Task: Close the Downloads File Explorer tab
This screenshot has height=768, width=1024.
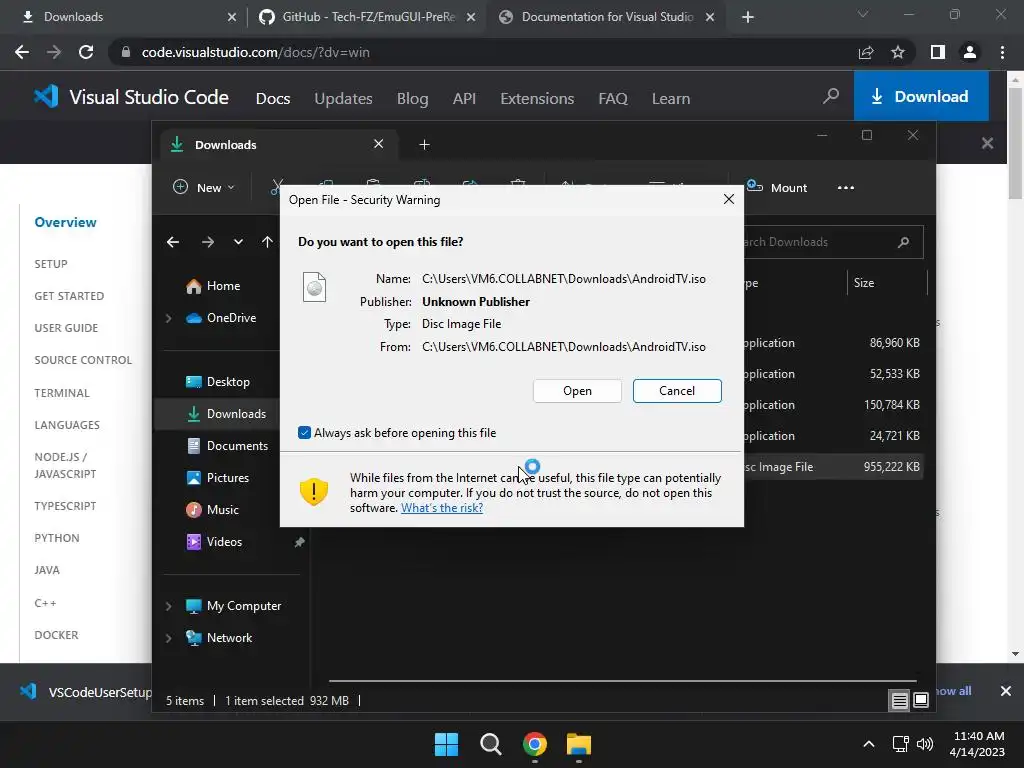Action: pos(378,144)
